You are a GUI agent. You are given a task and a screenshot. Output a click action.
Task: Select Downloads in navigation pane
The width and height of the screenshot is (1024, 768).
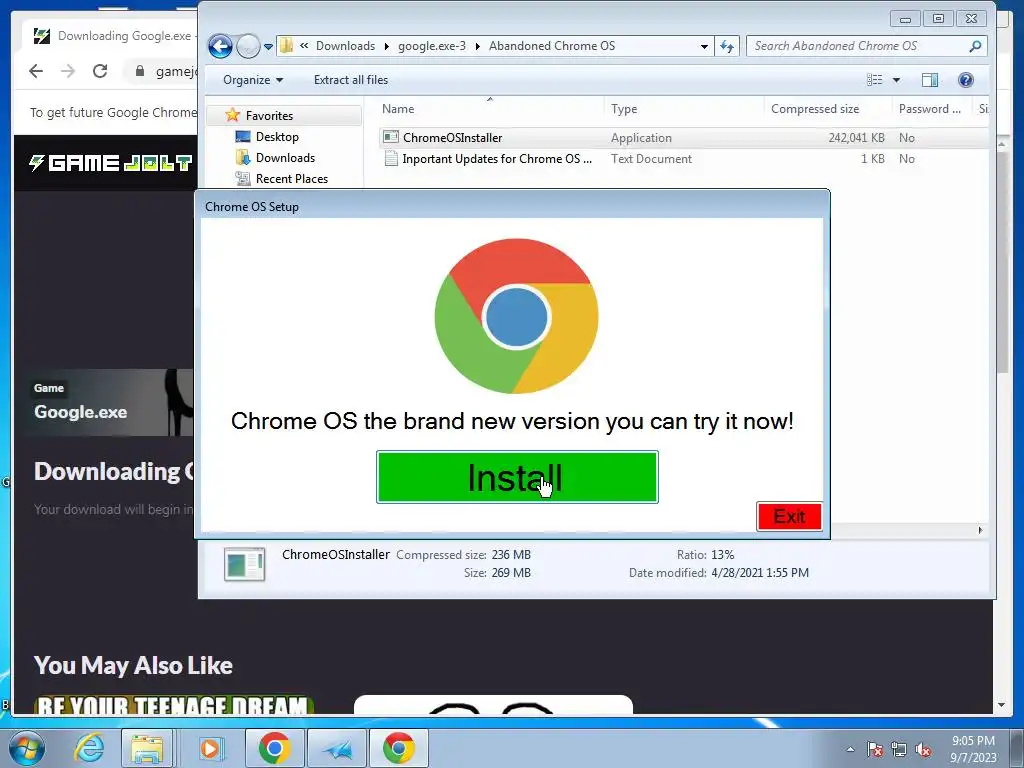[x=285, y=157]
